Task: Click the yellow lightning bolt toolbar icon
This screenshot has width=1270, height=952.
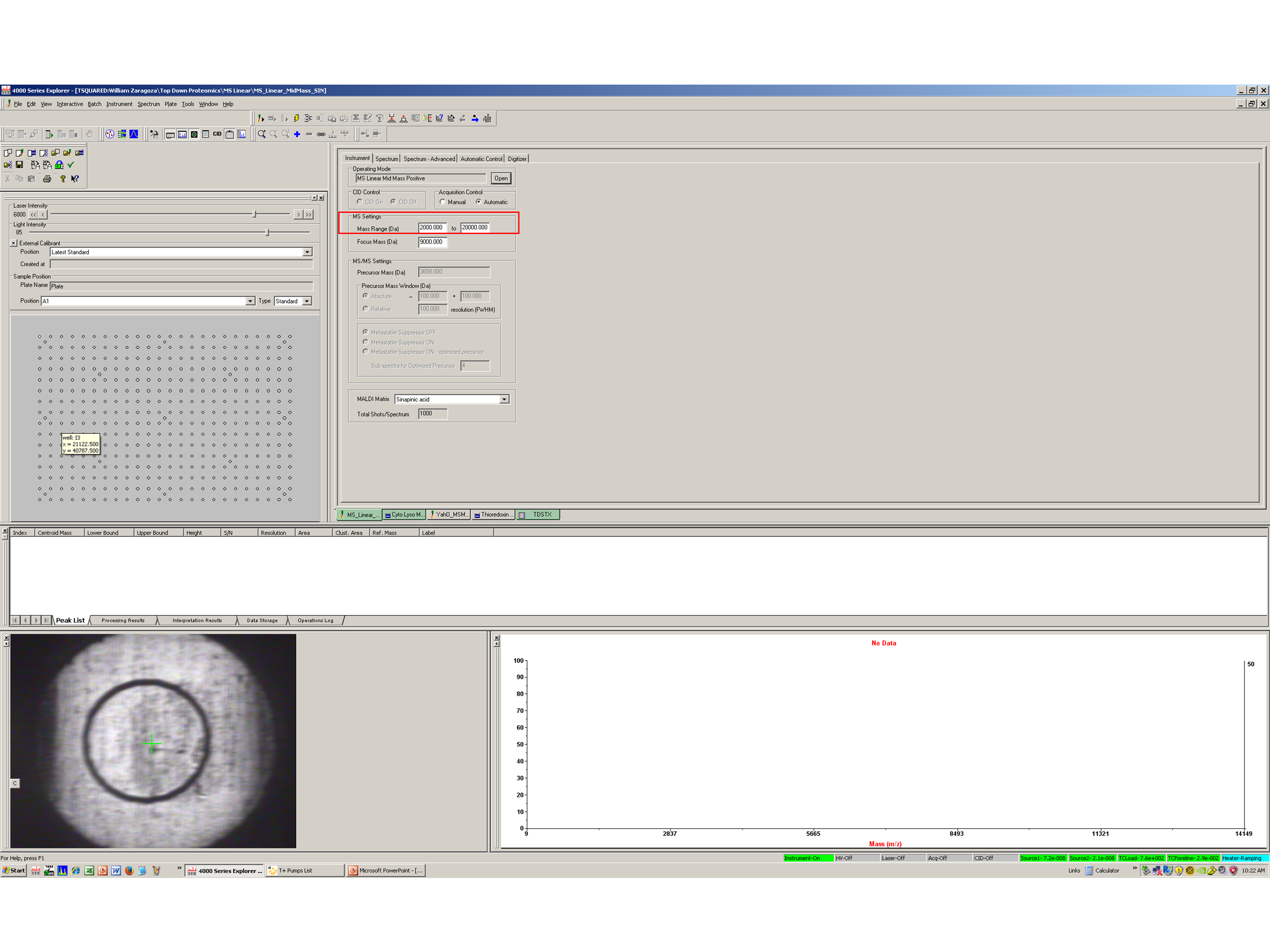Action: coord(296,118)
